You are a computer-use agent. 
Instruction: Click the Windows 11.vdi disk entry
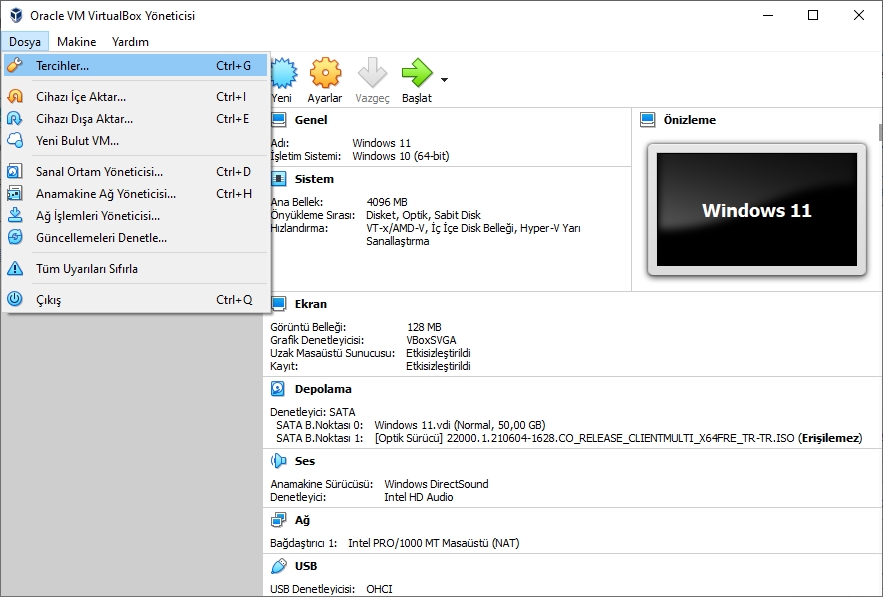coord(460,425)
